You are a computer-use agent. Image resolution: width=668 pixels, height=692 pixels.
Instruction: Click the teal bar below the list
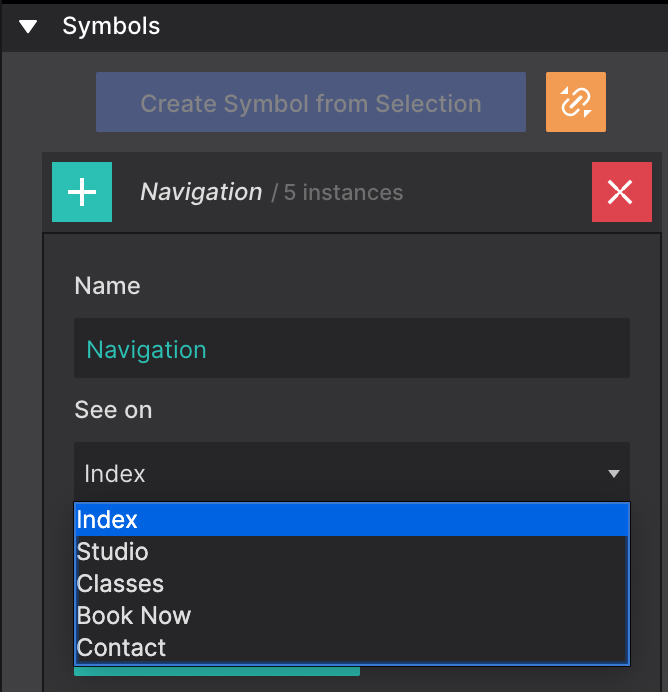click(x=217, y=671)
